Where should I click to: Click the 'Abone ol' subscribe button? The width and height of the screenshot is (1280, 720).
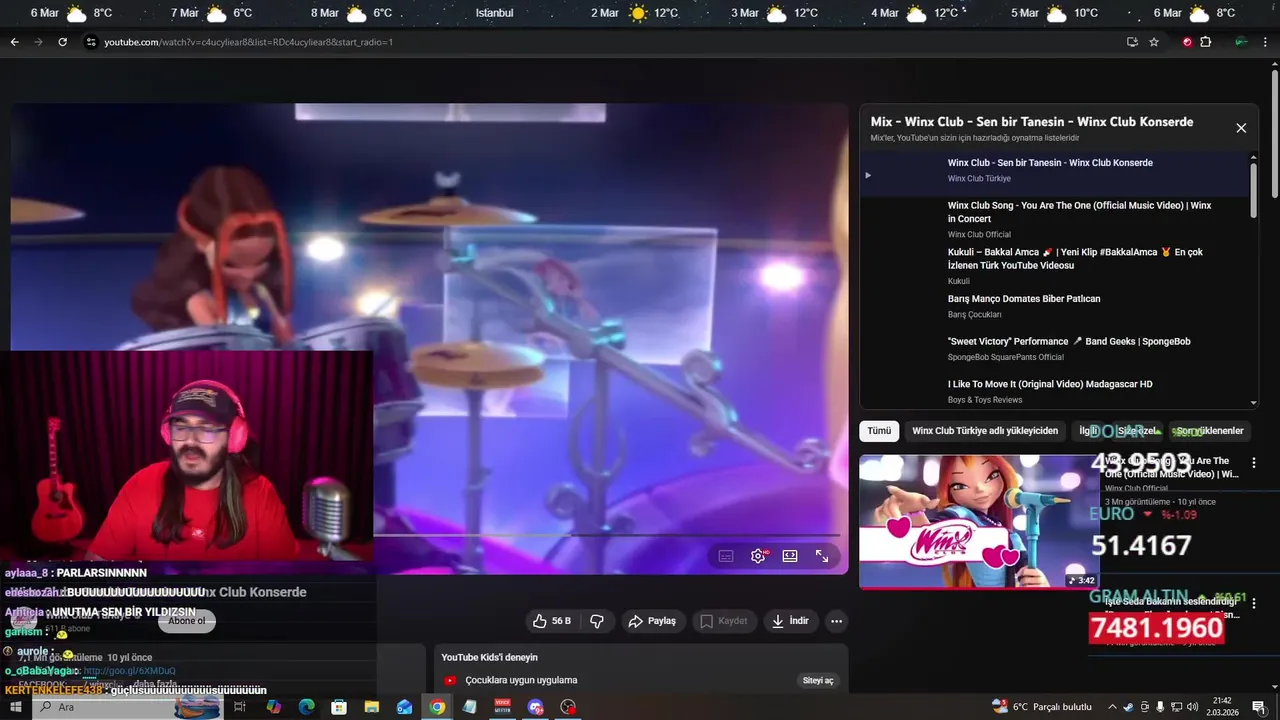click(x=186, y=621)
